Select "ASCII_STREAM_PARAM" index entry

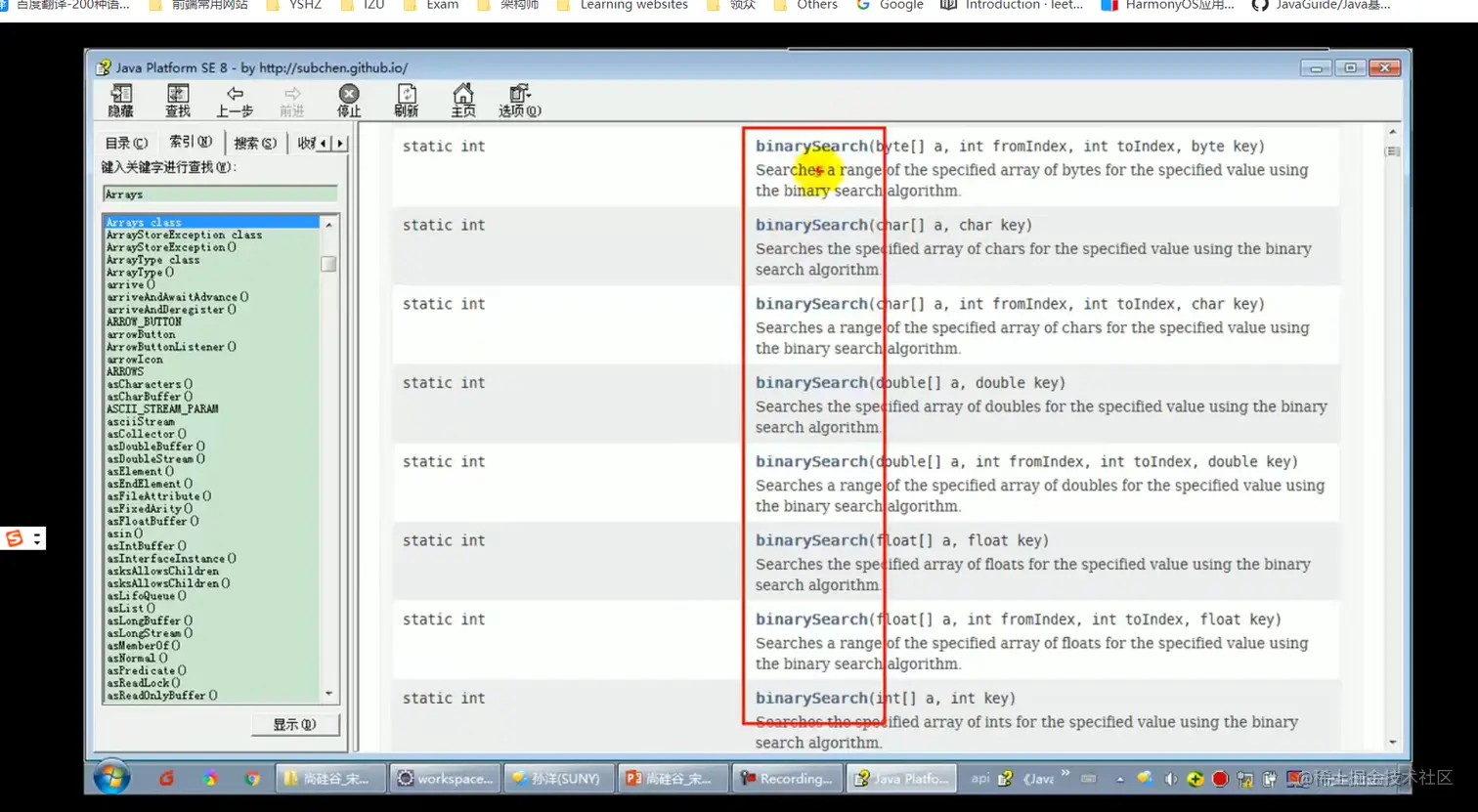tap(162, 409)
